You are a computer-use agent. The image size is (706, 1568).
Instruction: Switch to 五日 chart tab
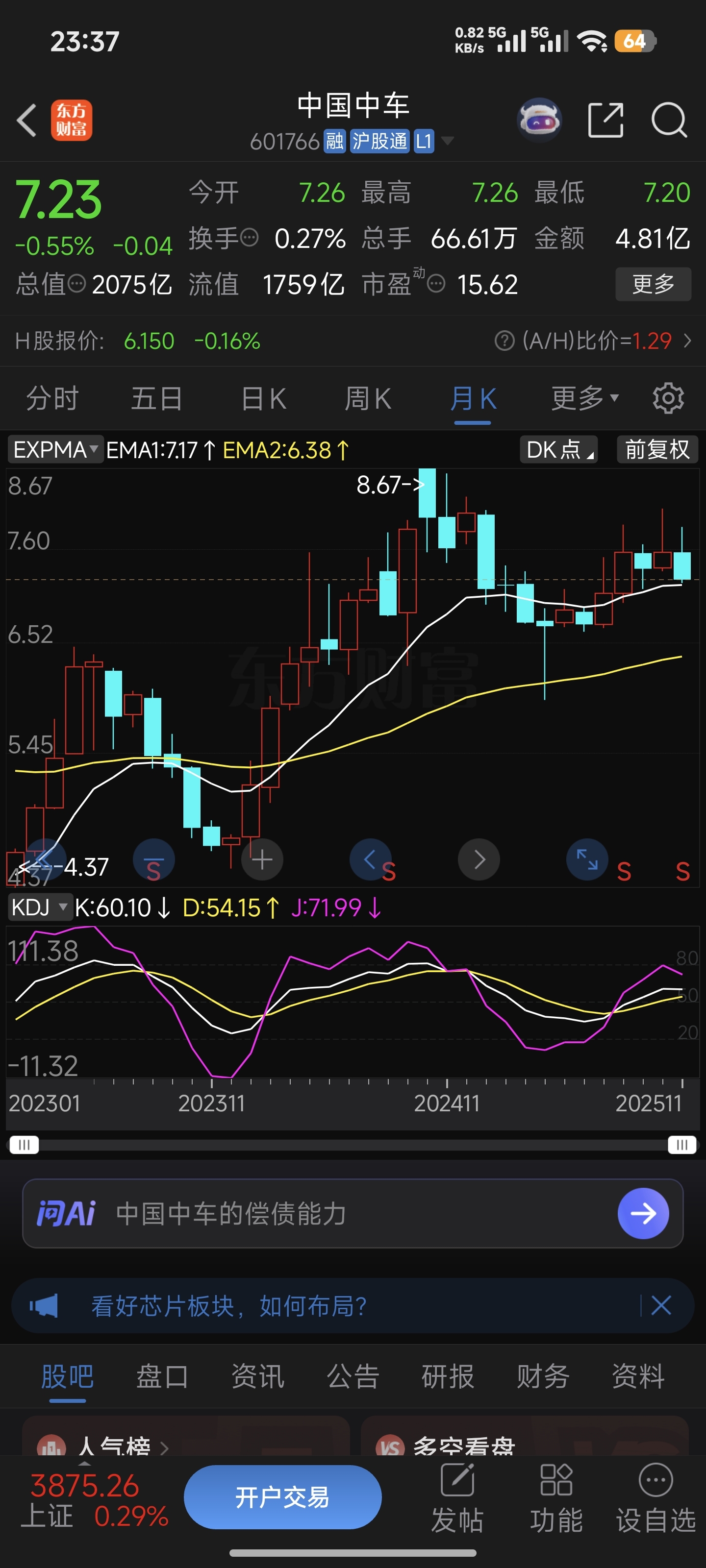tap(156, 399)
